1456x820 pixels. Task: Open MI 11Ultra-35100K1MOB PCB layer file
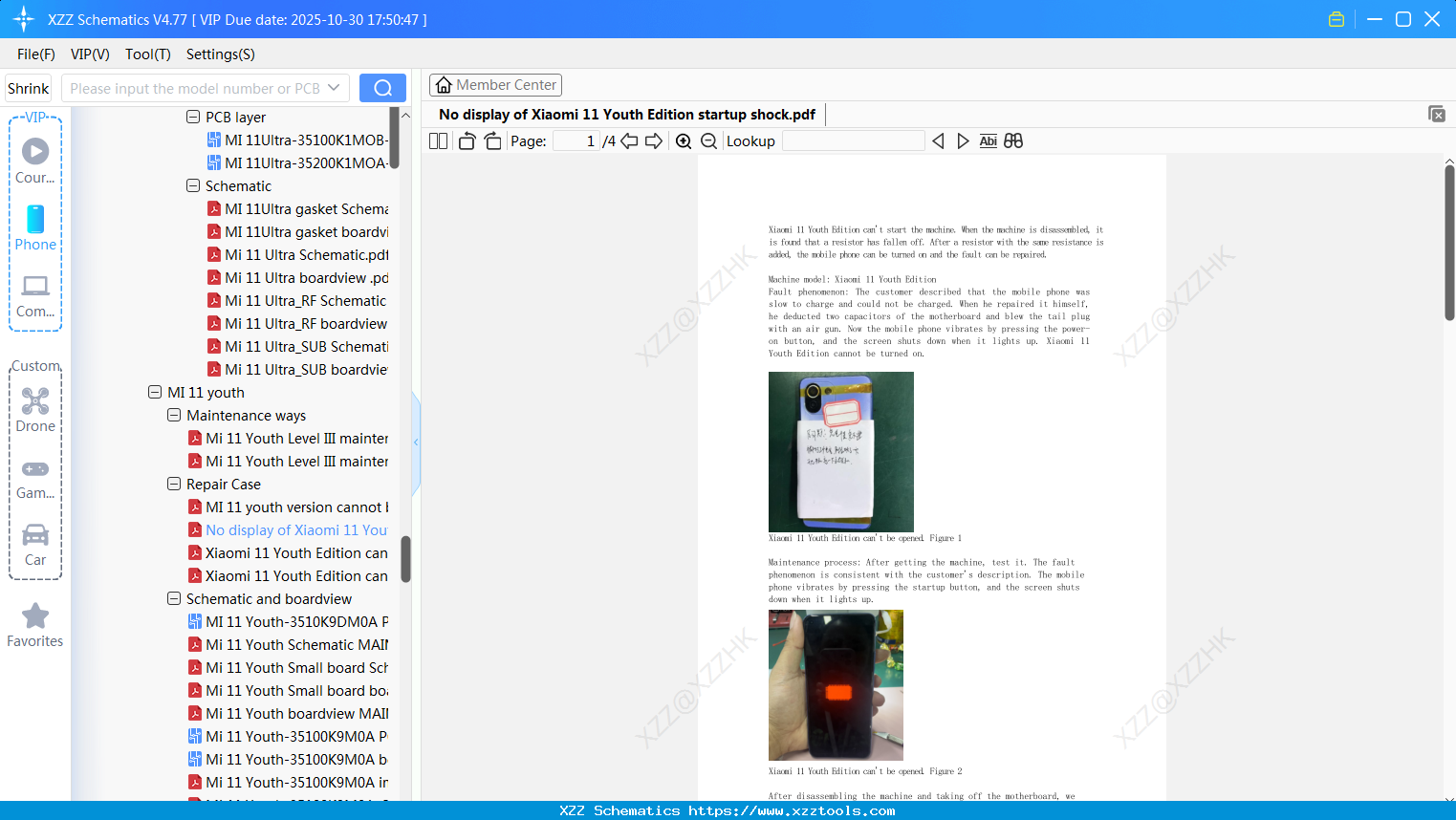[297, 140]
